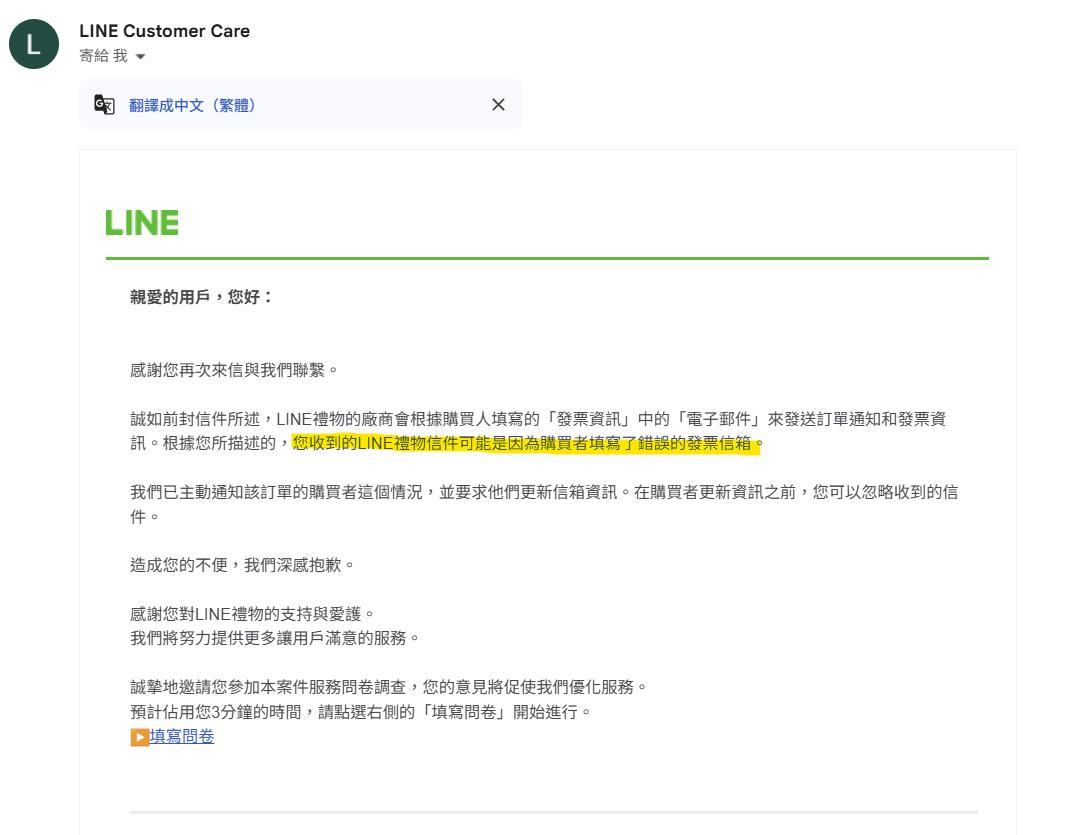Viewport: 1091px width, 835px height.
Task: Click the sender avatar with letter L
Action: coord(33,44)
